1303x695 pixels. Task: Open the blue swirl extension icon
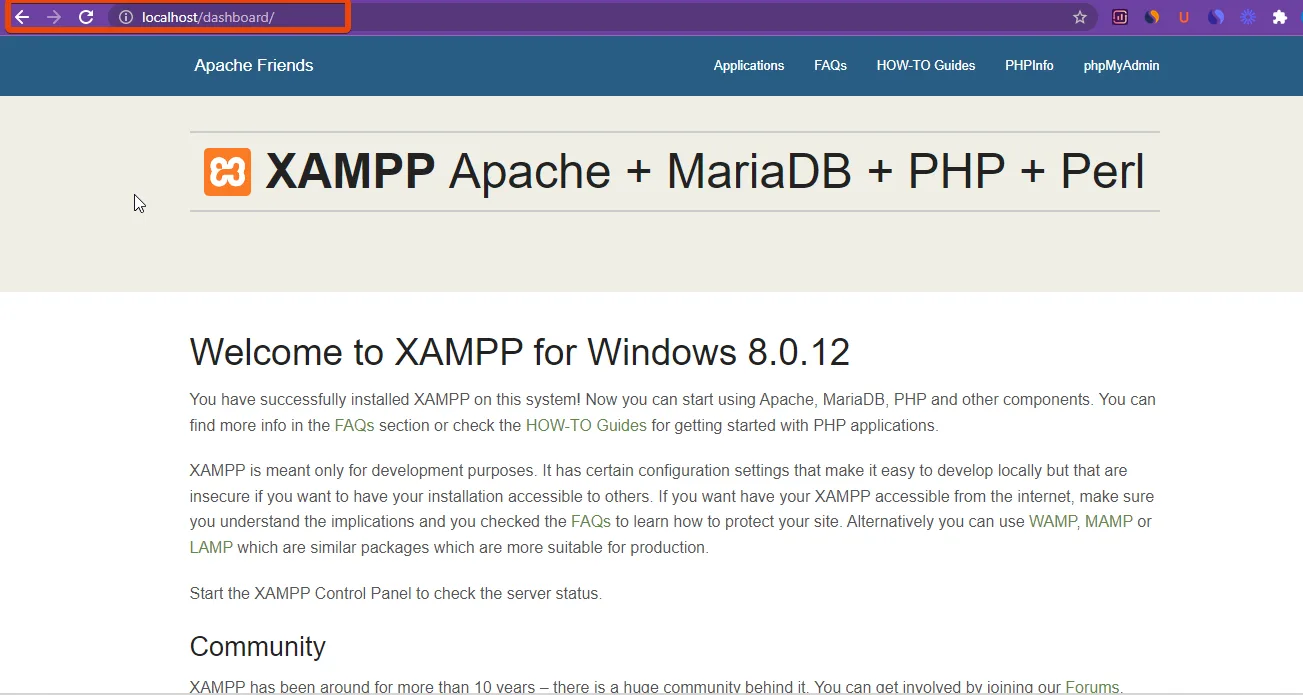click(x=1216, y=17)
